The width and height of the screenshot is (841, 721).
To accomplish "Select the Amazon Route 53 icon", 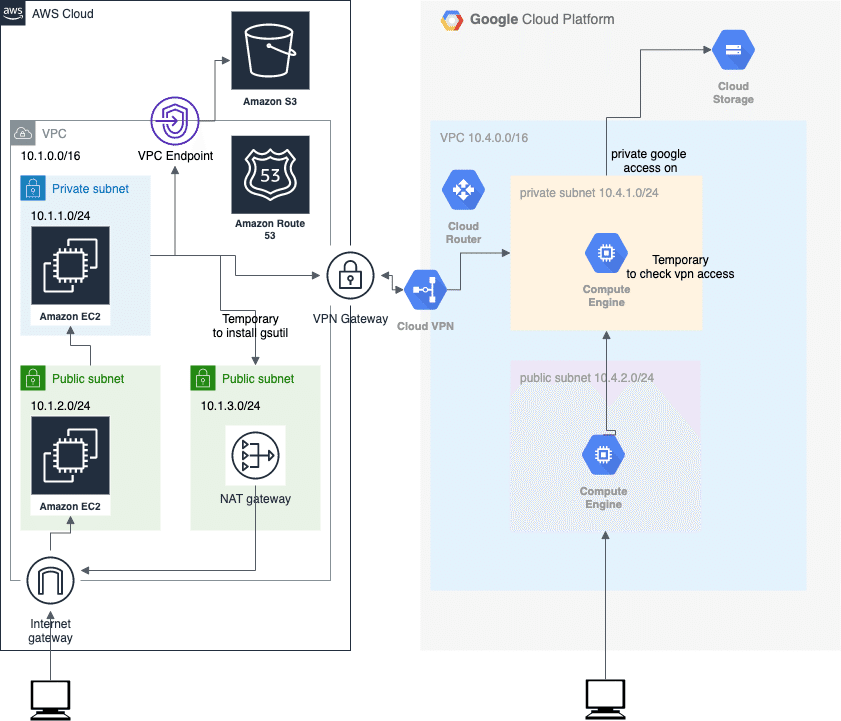I will click(270, 174).
